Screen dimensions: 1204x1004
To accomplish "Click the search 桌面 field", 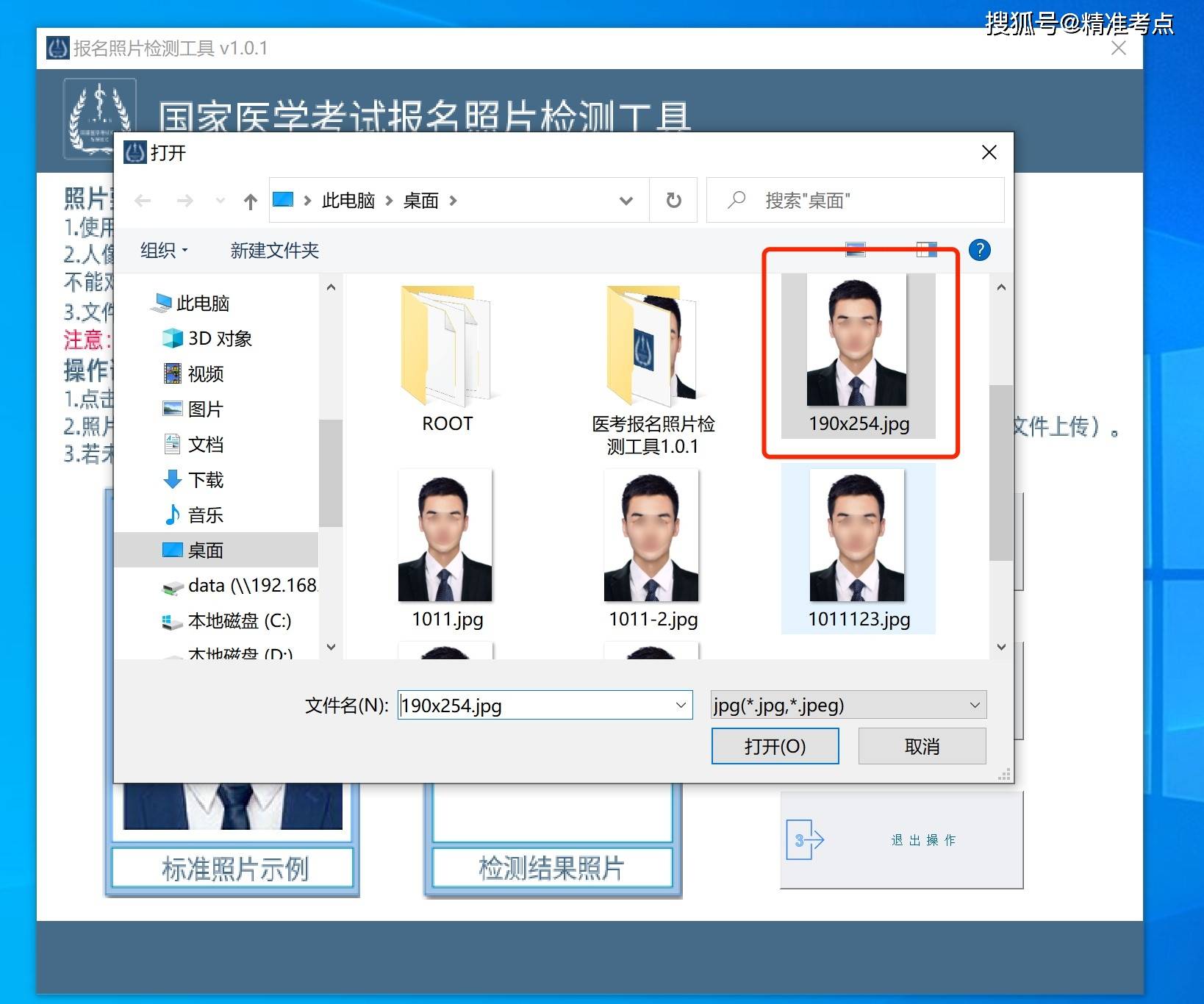I will [x=855, y=200].
